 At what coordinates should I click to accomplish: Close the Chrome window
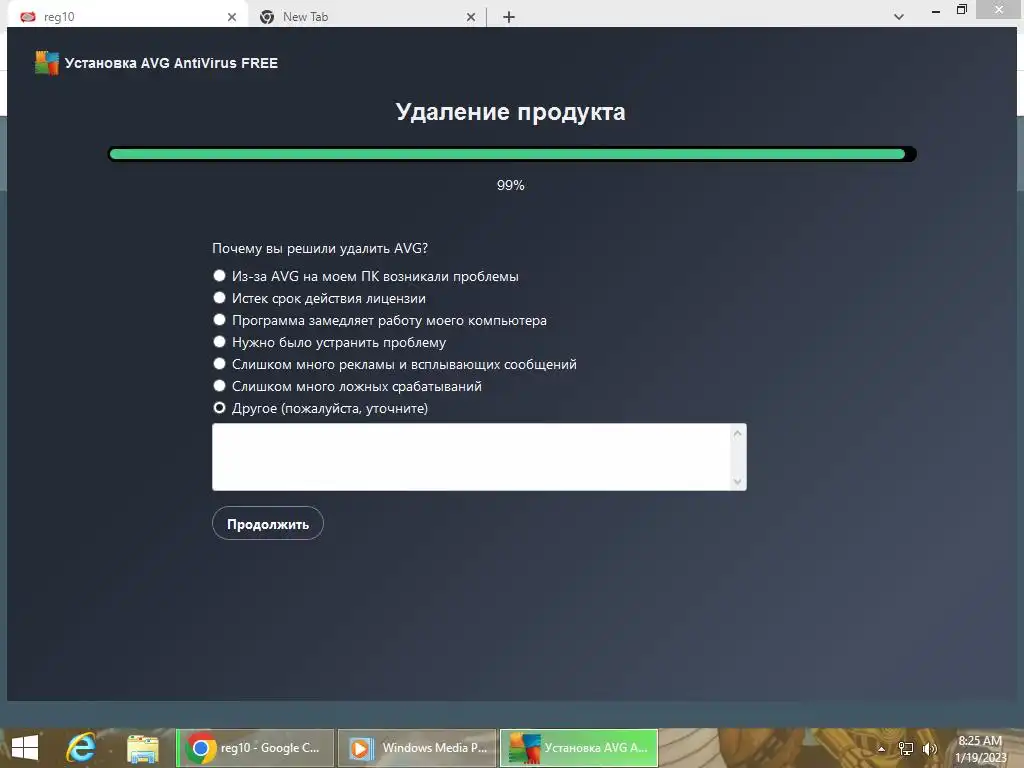pos(999,9)
